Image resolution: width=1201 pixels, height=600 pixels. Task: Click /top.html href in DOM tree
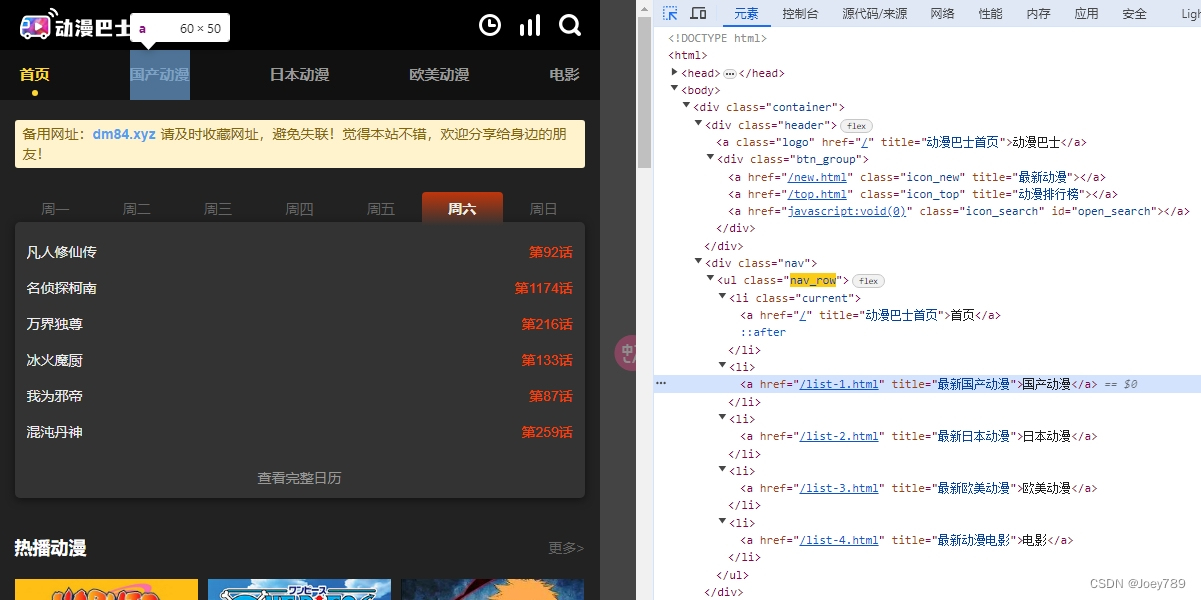coord(818,194)
